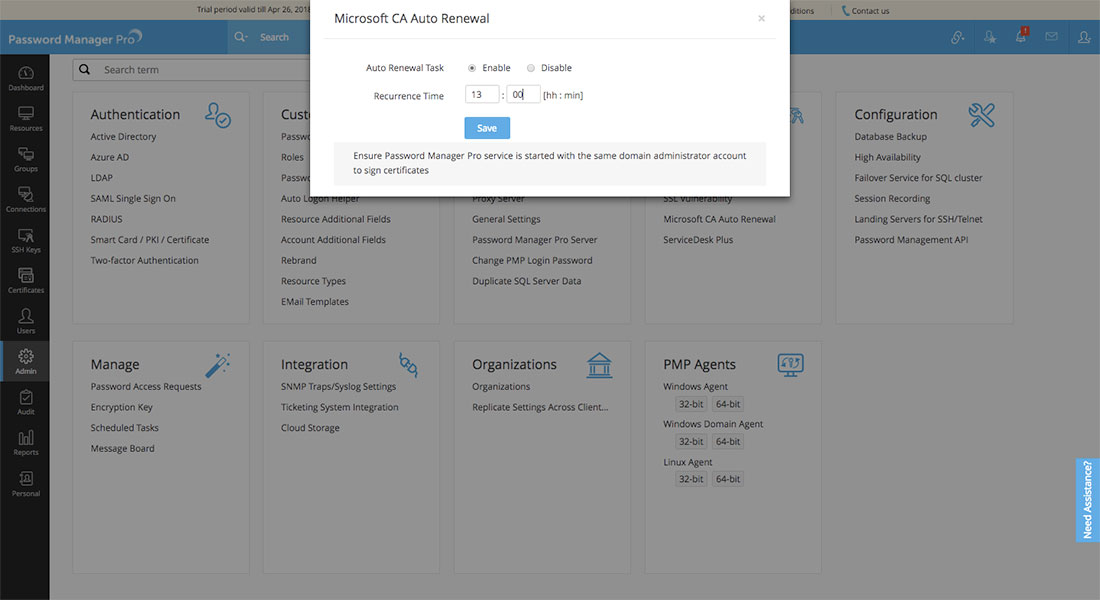Open Two-factor Authentication link
This screenshot has width=1100, height=600.
[145, 260]
